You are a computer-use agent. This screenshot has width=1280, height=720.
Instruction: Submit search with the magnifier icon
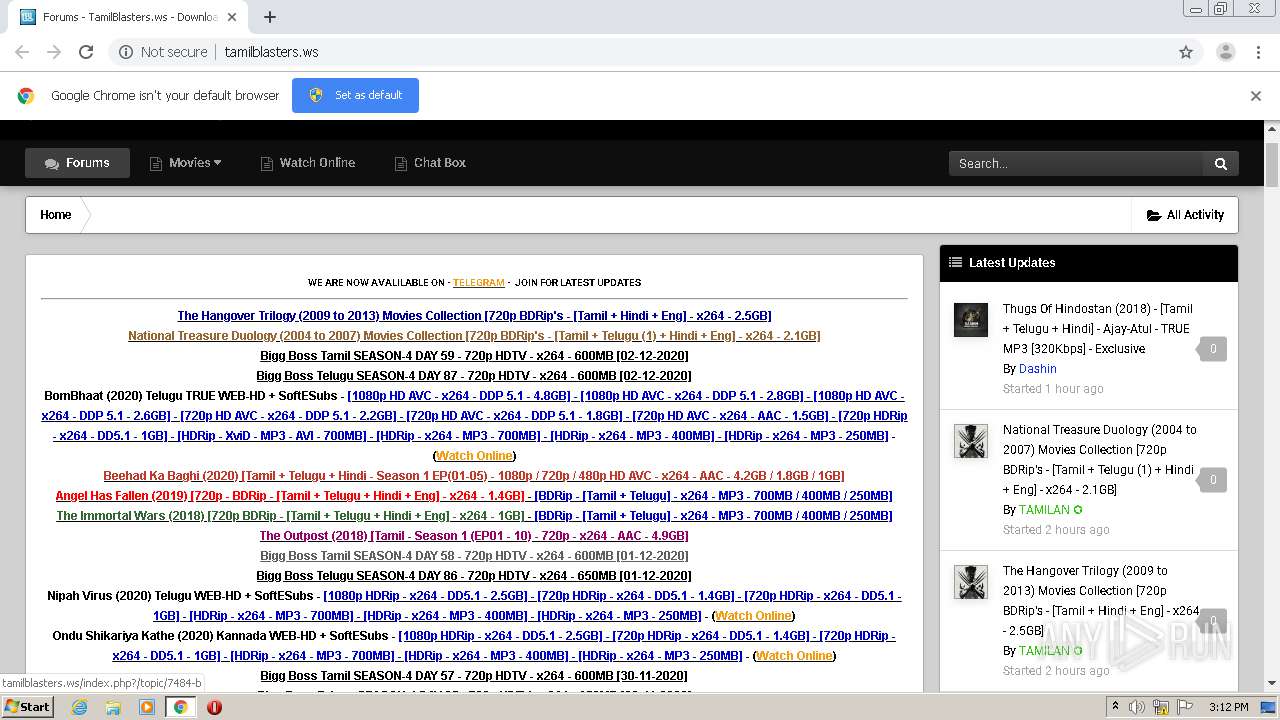1221,163
